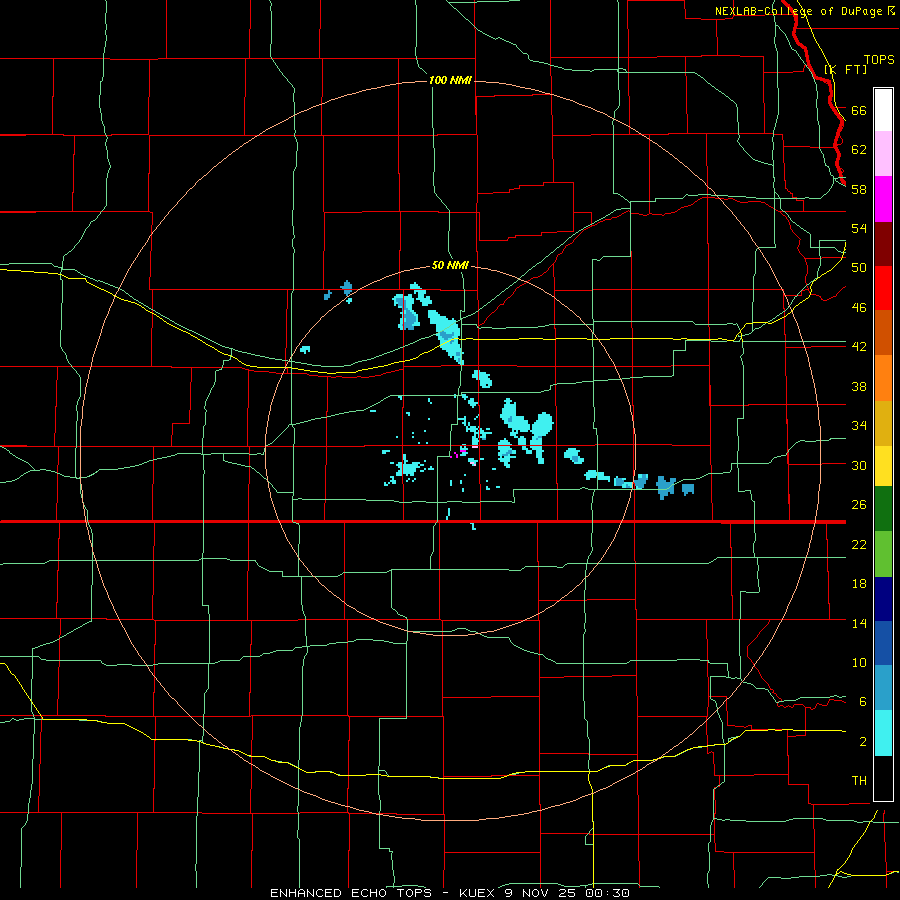Screen dimensions: 900x900
Task: Click the 30 legend value
Action: point(859,465)
